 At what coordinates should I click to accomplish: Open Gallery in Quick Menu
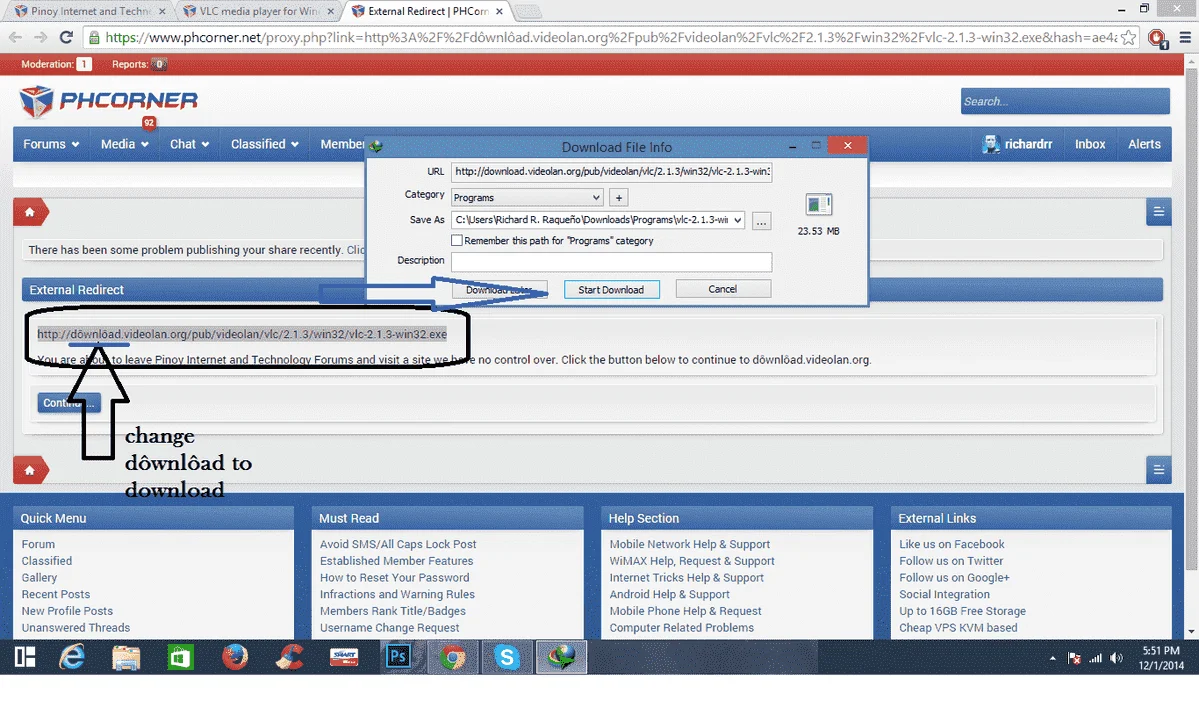[39, 577]
